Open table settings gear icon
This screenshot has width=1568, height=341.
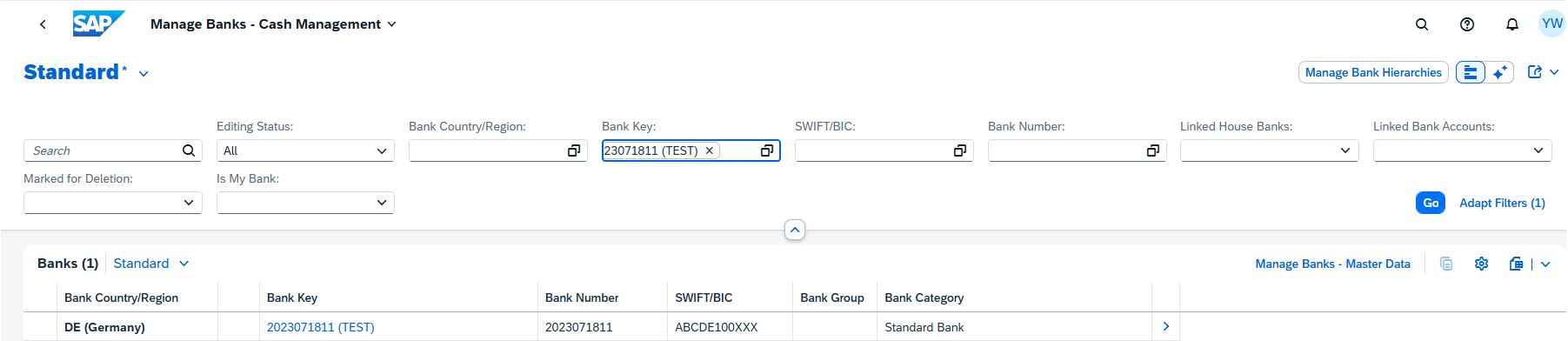click(x=1482, y=264)
